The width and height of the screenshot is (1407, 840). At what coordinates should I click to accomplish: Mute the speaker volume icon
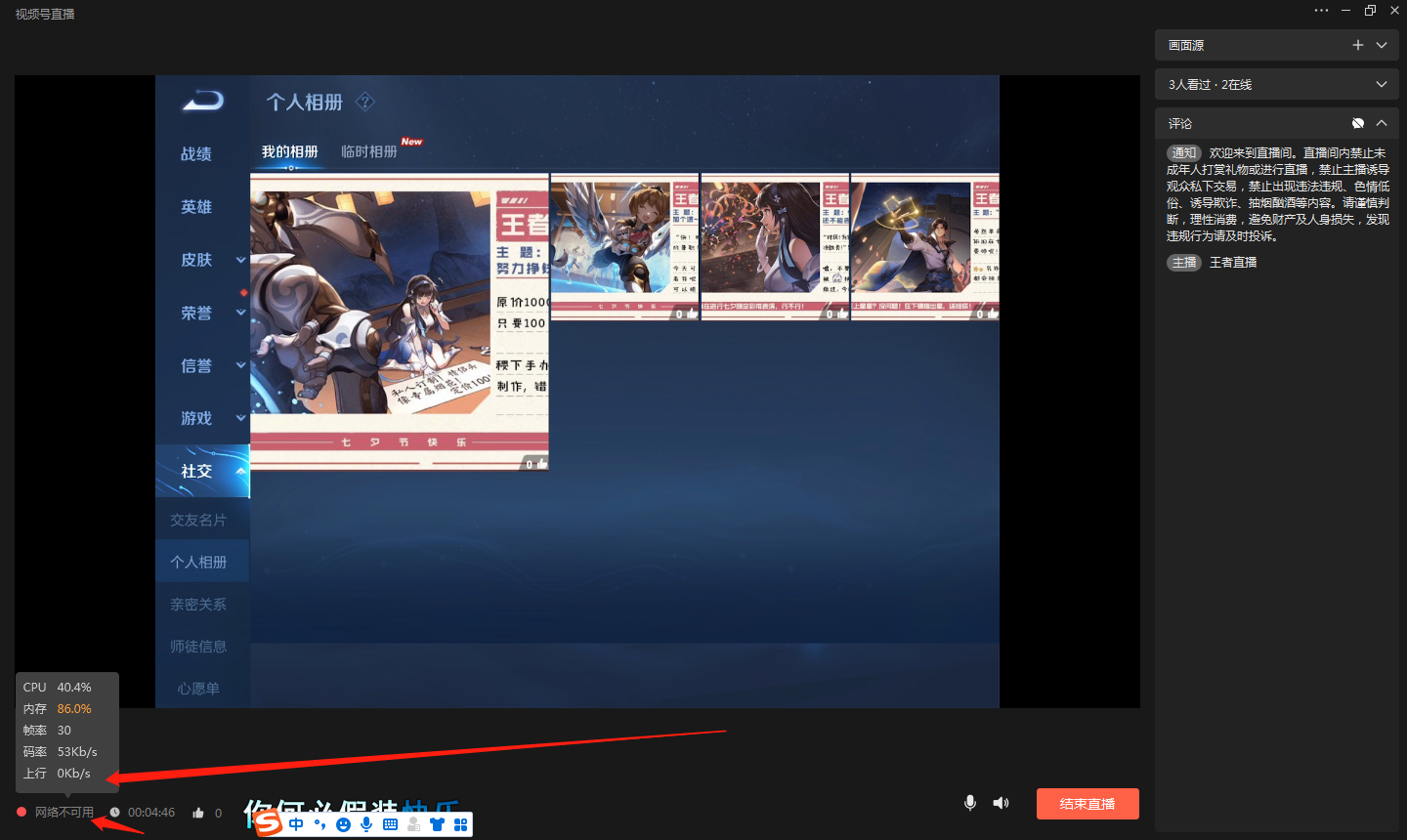(1001, 803)
